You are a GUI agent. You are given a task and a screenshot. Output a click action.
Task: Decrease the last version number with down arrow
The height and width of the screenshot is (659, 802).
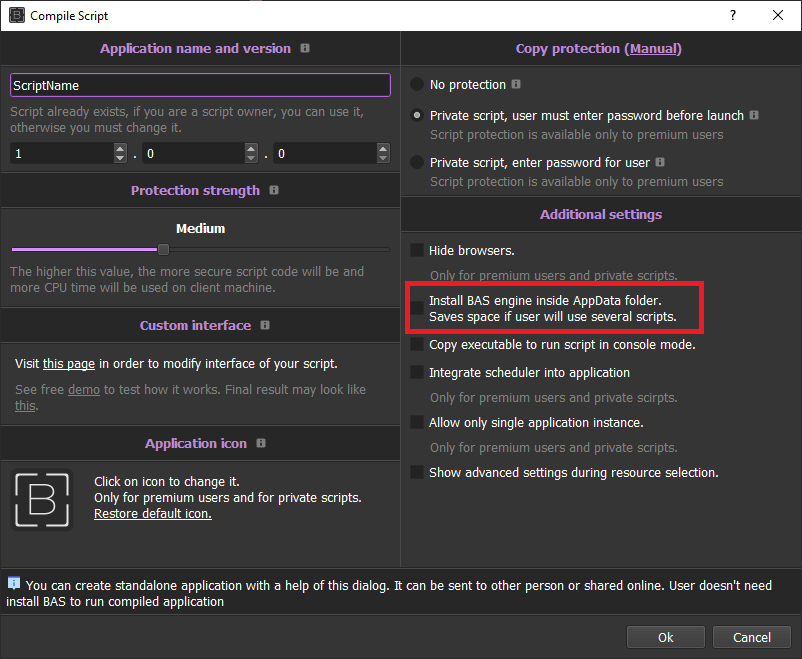point(383,159)
